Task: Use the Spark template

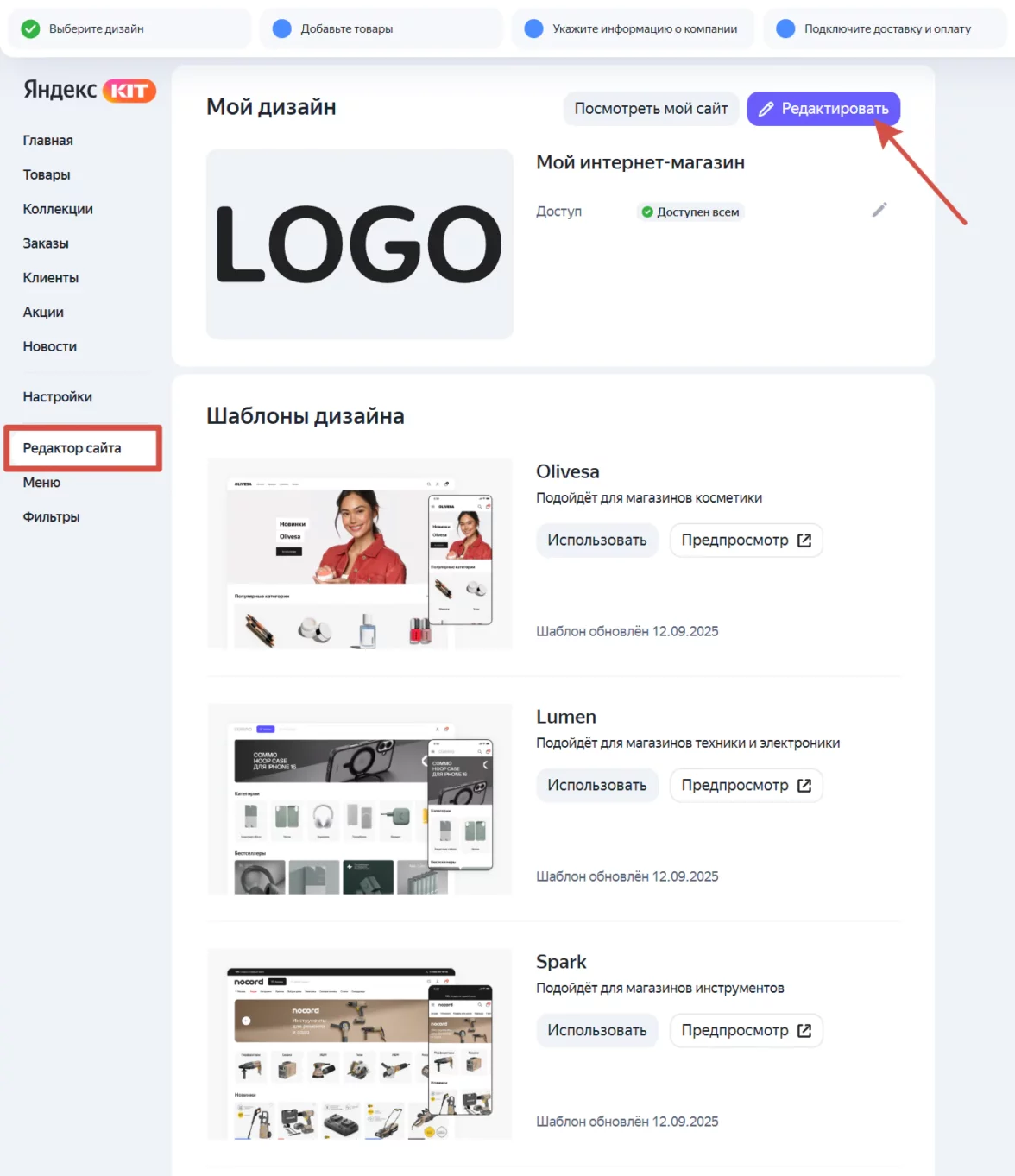Action: (597, 1031)
